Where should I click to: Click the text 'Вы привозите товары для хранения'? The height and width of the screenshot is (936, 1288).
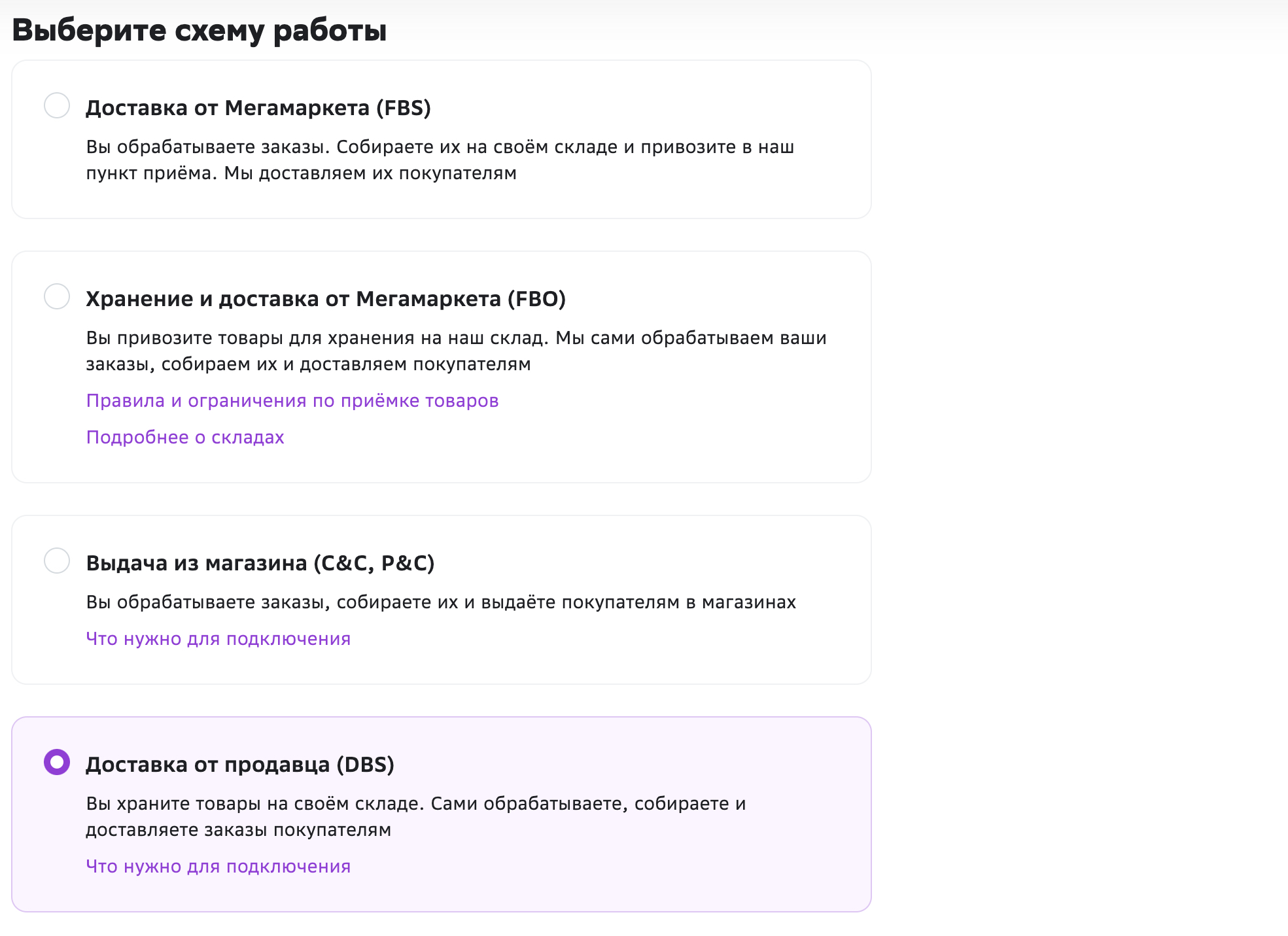point(250,338)
